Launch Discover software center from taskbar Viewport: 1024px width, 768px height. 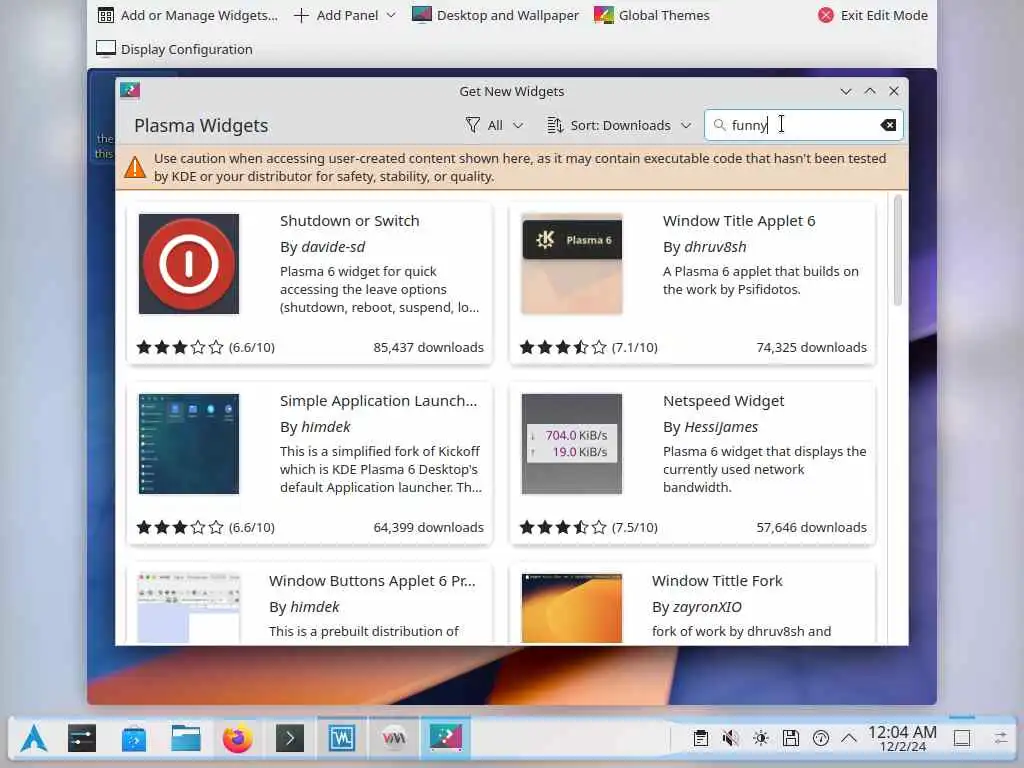[134, 739]
